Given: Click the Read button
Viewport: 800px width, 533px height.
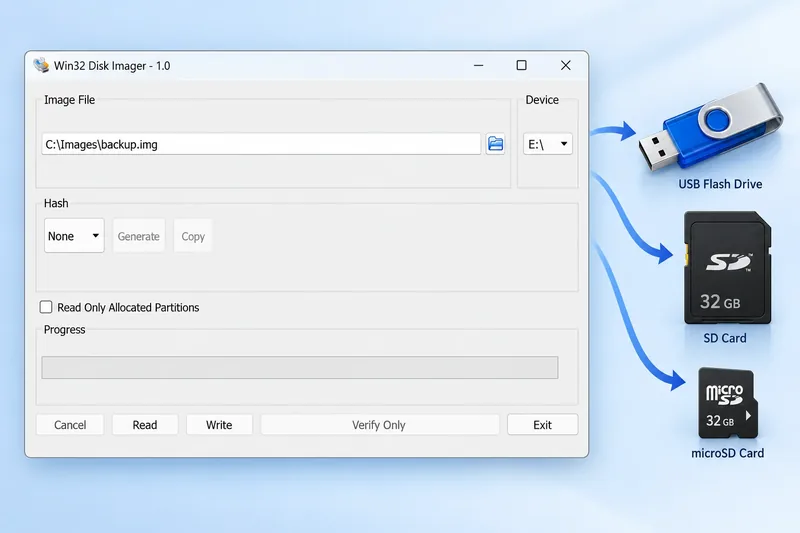Looking at the screenshot, I should click(x=145, y=424).
